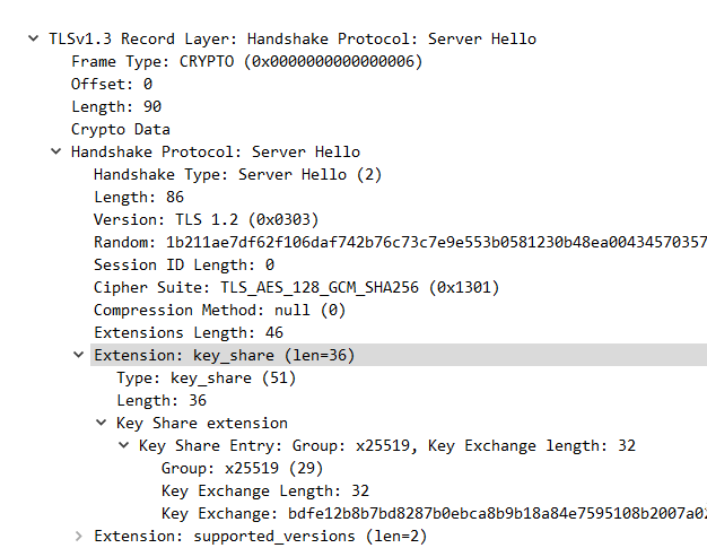Collapse the Key Share extension chevron
This screenshot has height=558, width=707.
pos(101,423)
